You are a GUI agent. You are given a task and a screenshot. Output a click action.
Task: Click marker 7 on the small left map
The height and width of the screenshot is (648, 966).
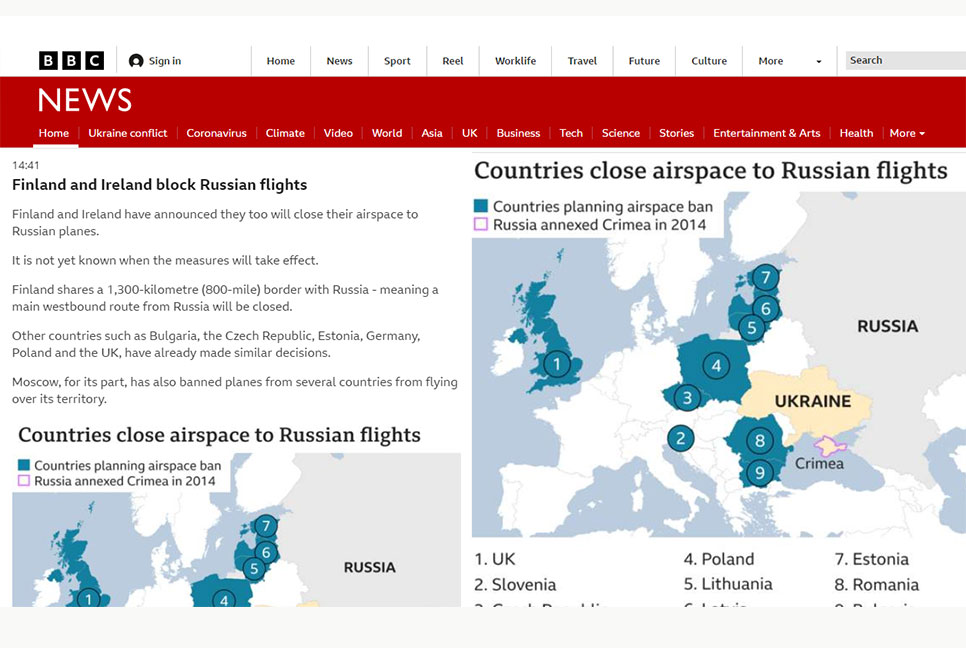[x=266, y=526]
